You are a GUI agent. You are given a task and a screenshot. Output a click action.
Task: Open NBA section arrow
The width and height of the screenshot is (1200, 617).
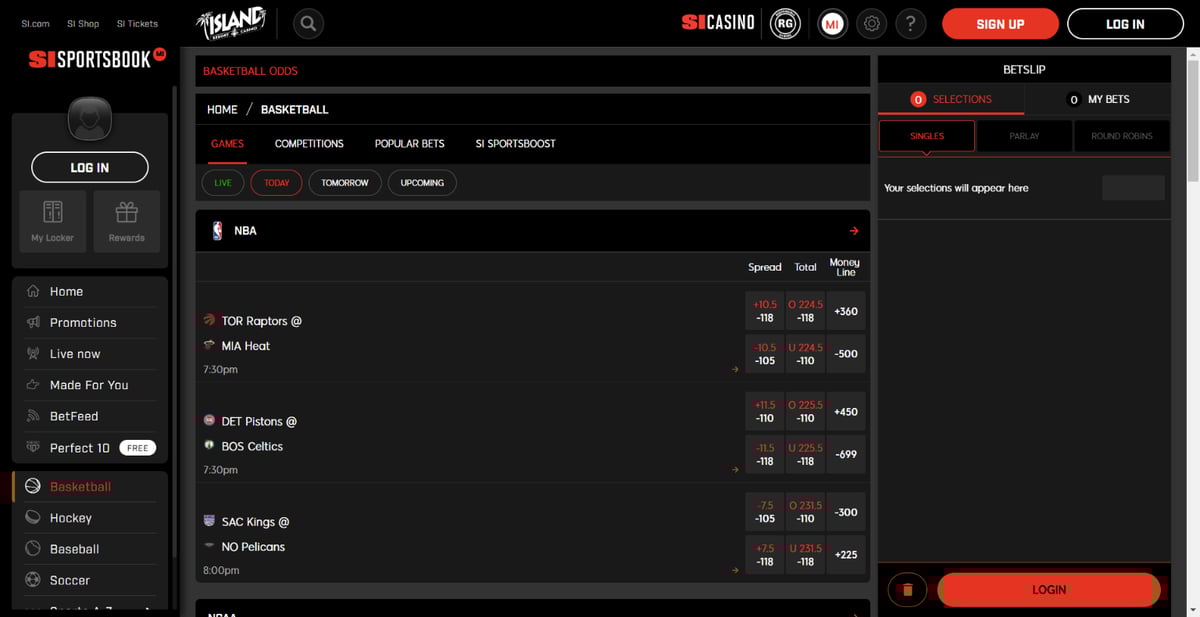pyautogui.click(x=853, y=231)
